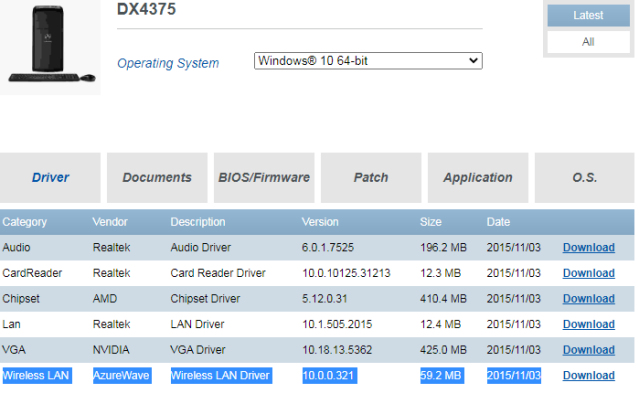Download the NVIDIA VGA Driver

tap(588, 350)
